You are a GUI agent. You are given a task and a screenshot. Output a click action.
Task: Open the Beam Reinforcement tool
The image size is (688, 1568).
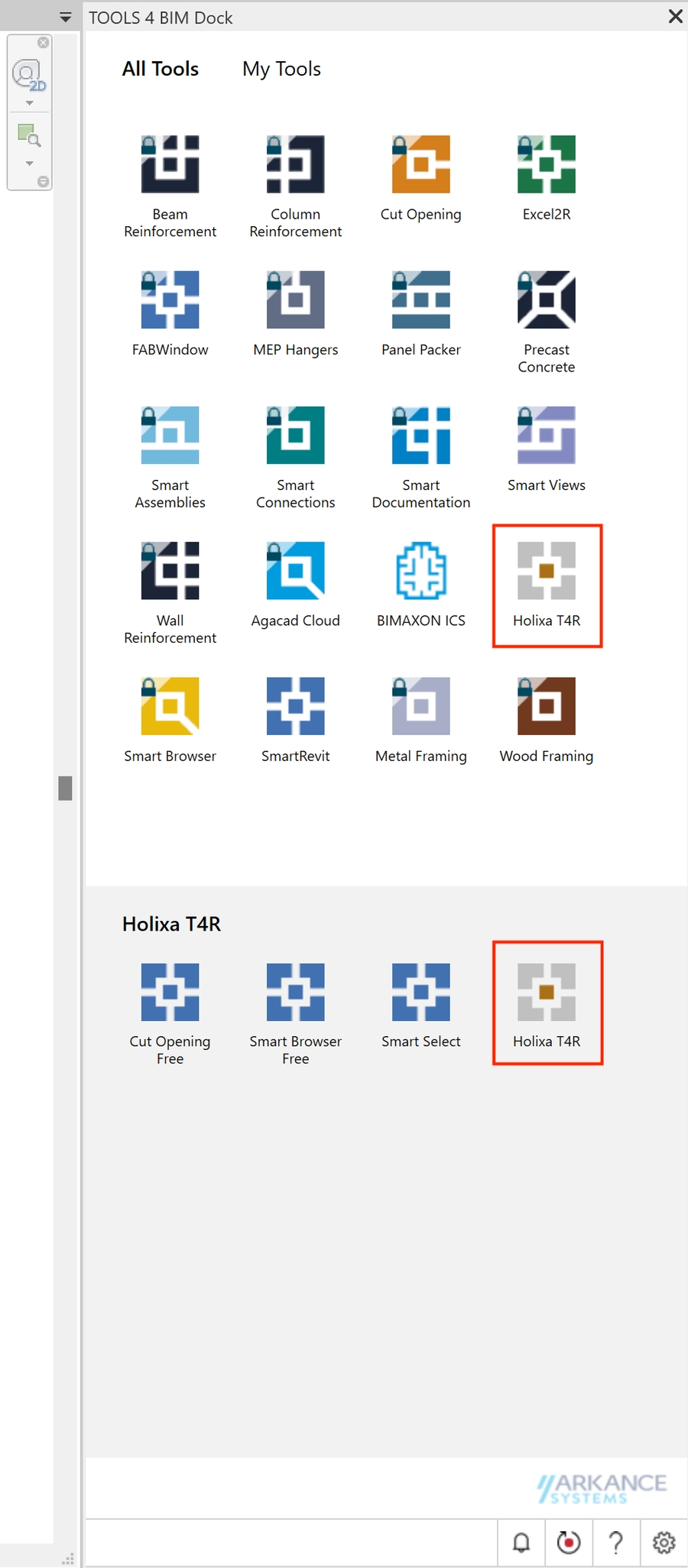170,165
